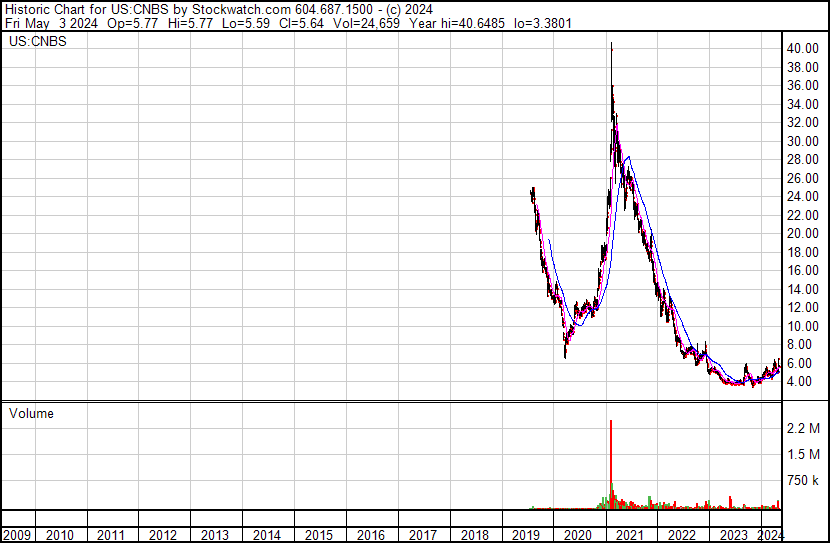Click the 2019 year label on time axis
Screen dimensions: 830x543
pos(526,535)
